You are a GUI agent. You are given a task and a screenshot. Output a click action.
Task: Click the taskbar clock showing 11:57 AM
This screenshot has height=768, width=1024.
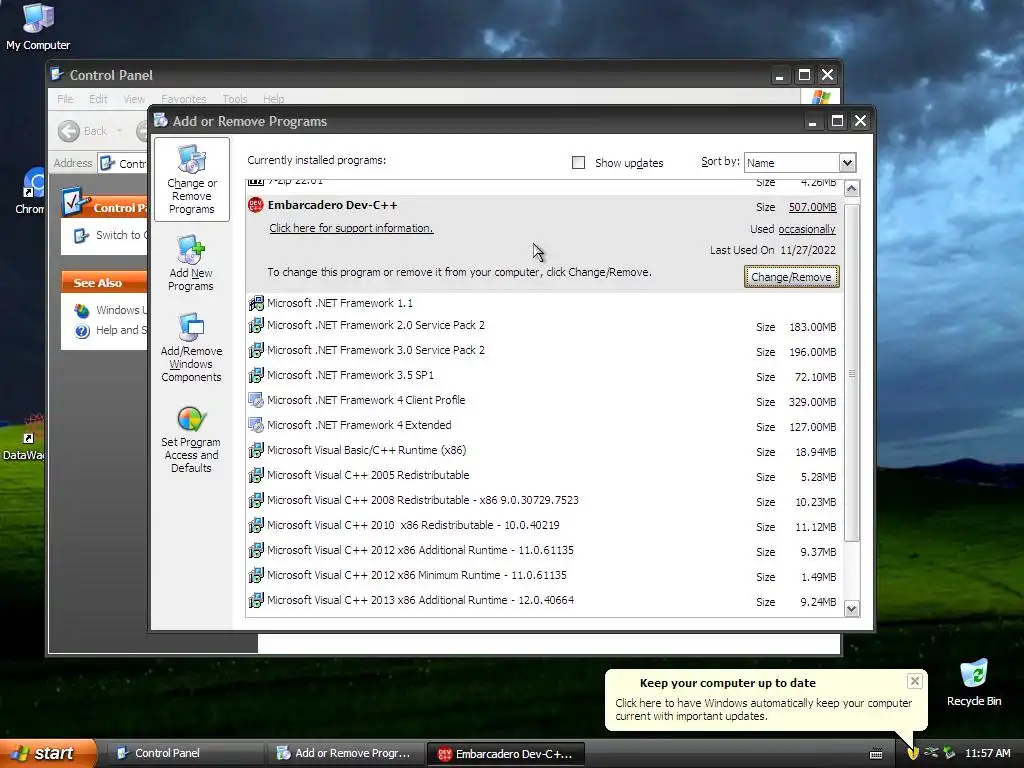click(x=987, y=753)
